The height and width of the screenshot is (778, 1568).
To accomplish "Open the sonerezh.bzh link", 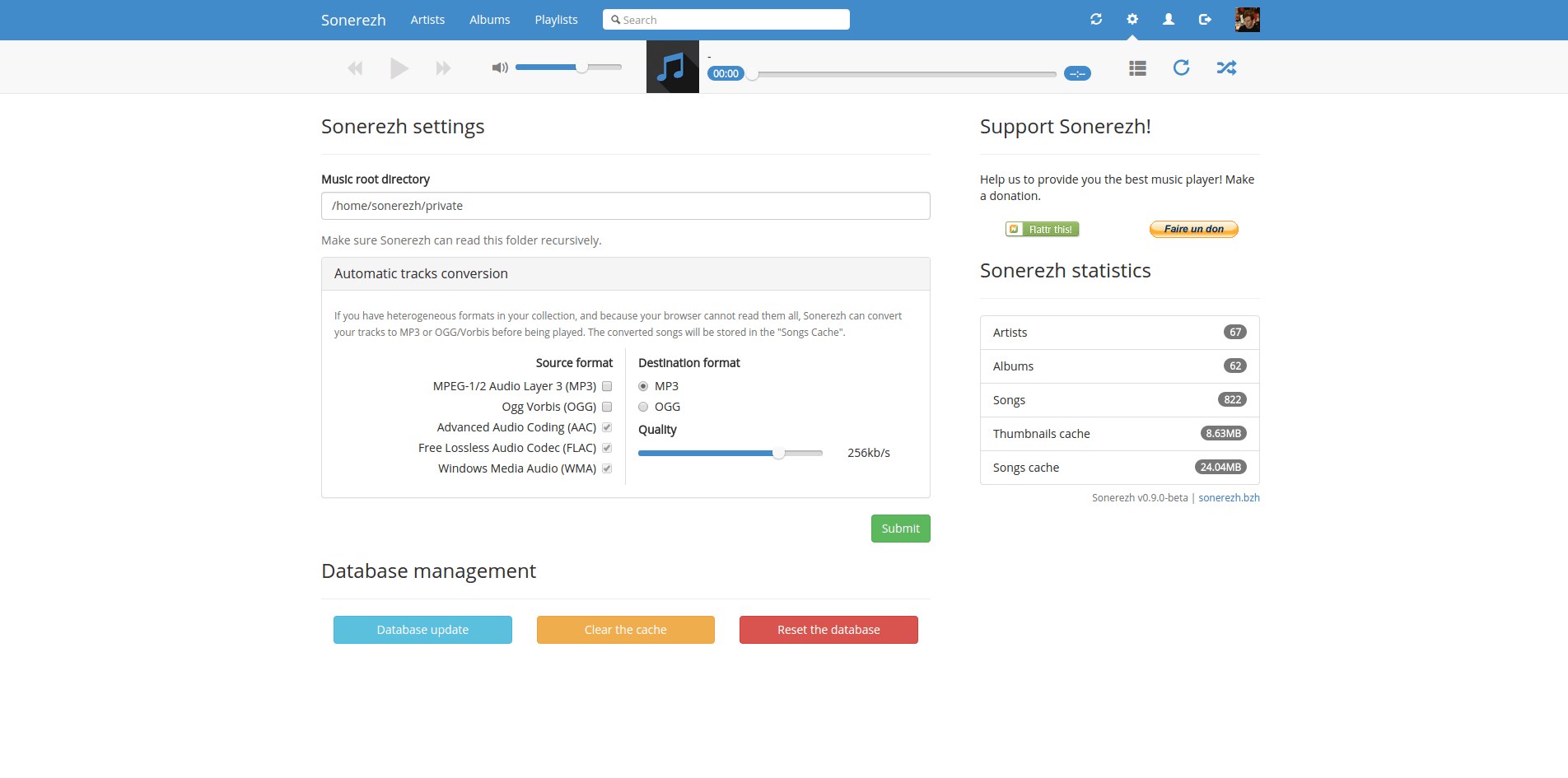I will click(1229, 498).
